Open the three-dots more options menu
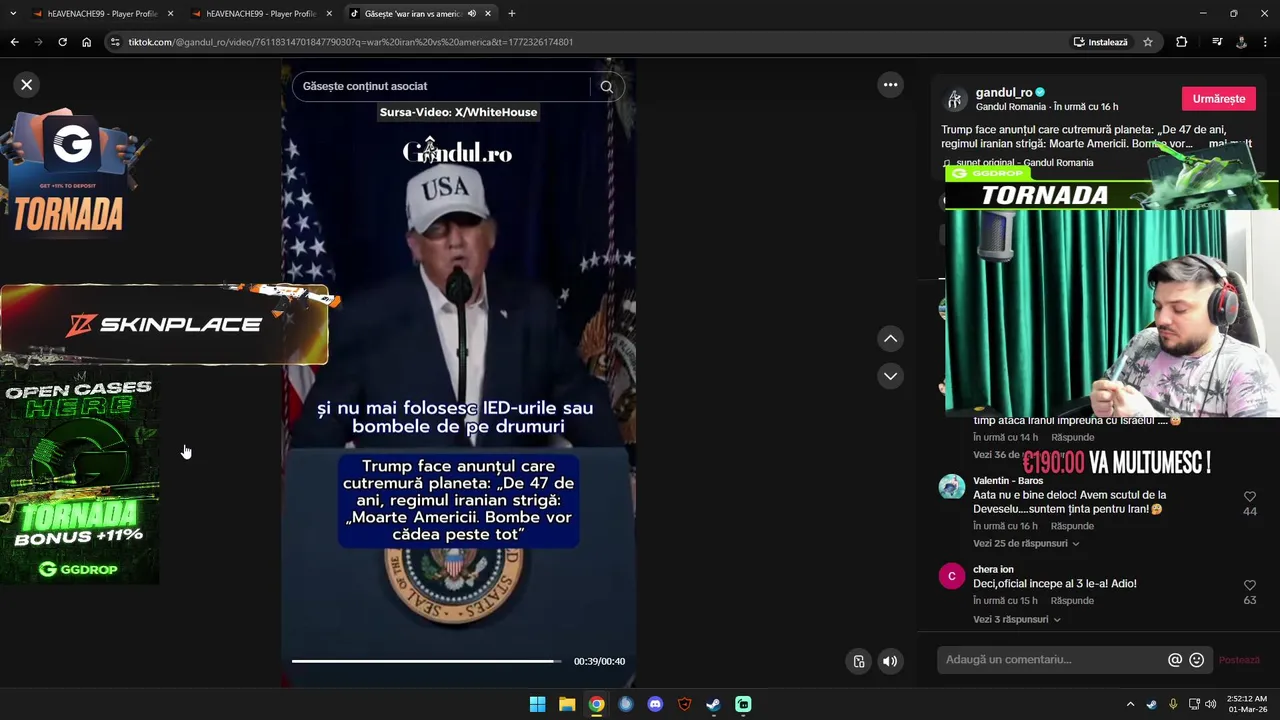The height and width of the screenshot is (720, 1280). click(890, 85)
